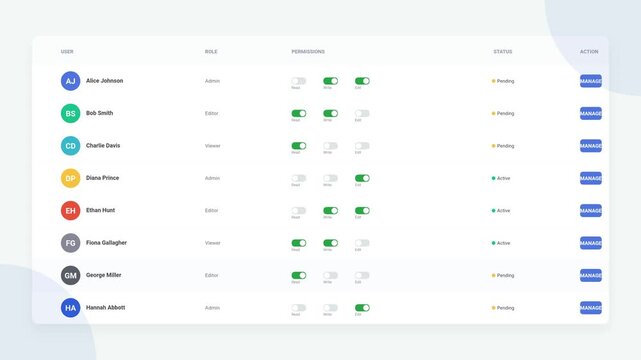Viewport: 641px width, 360px height.
Task: Disable Edit permission for Diana Prince
Action: click(x=362, y=178)
